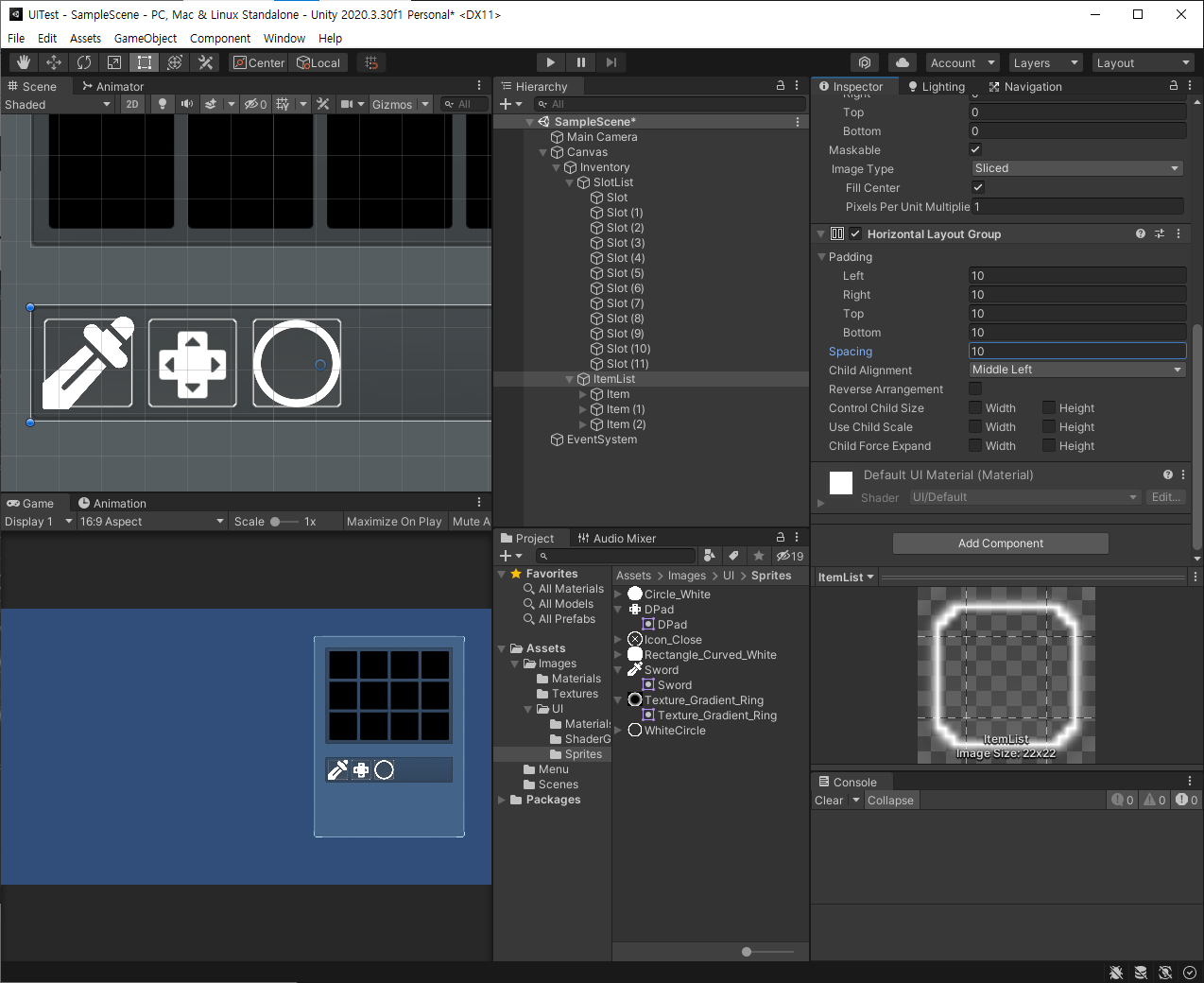Viewport: 1204px width, 983px height.
Task: Toggle scene audio speaker icon
Action: (187, 104)
